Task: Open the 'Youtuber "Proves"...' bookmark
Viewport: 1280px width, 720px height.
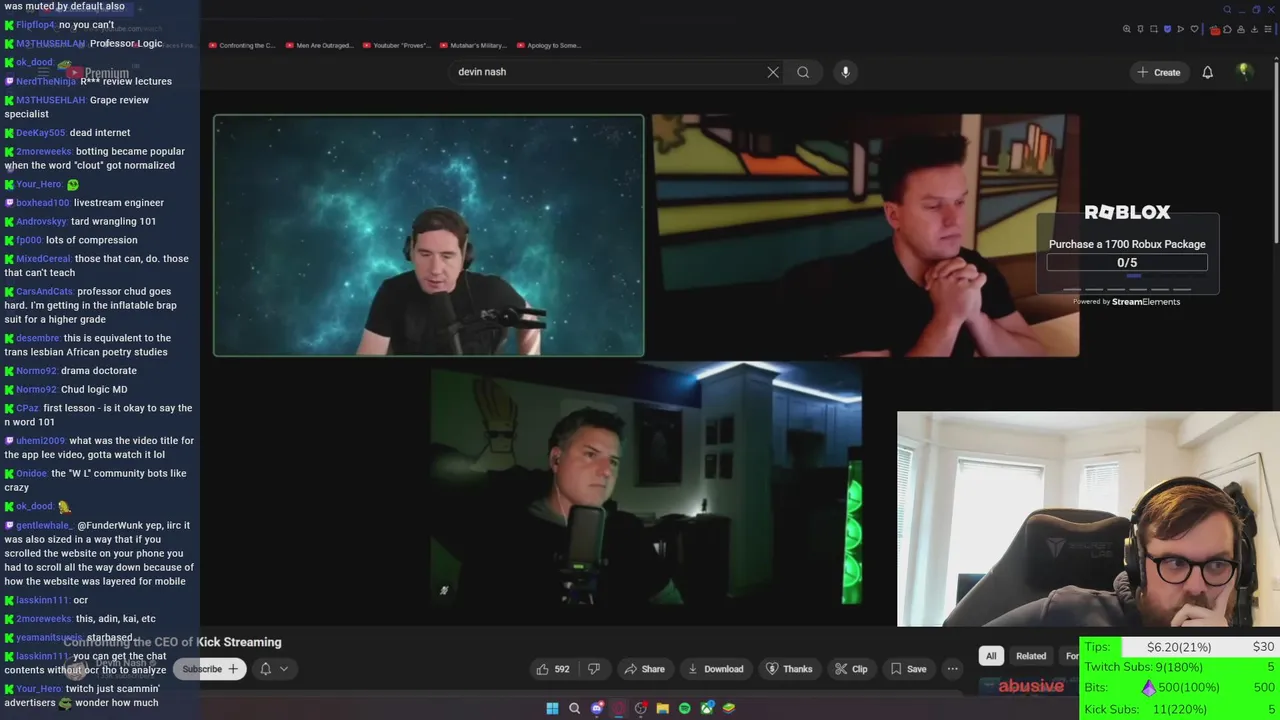Action: click(x=396, y=45)
